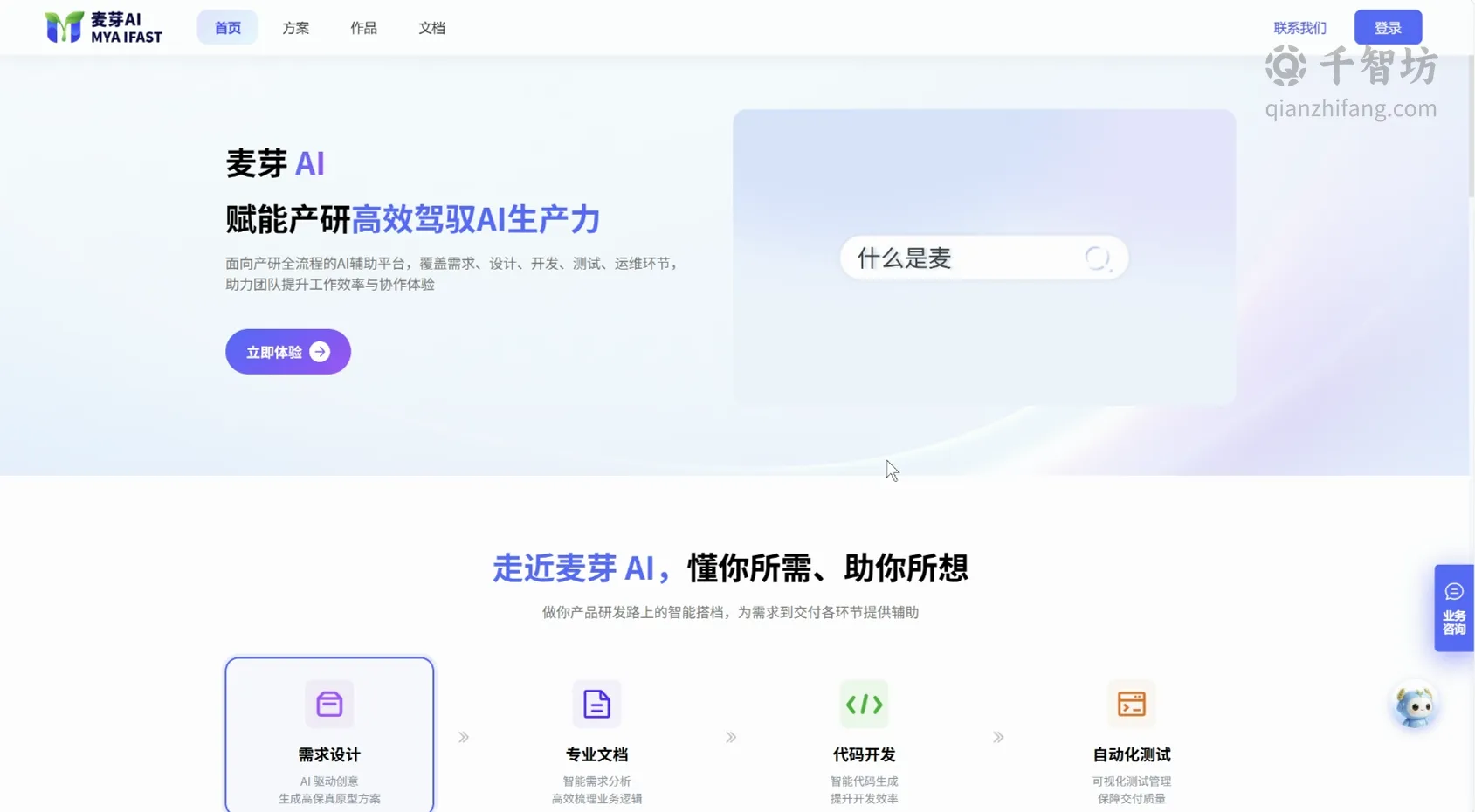
Task: Click the 自动化测试 title text
Action: (x=1131, y=754)
